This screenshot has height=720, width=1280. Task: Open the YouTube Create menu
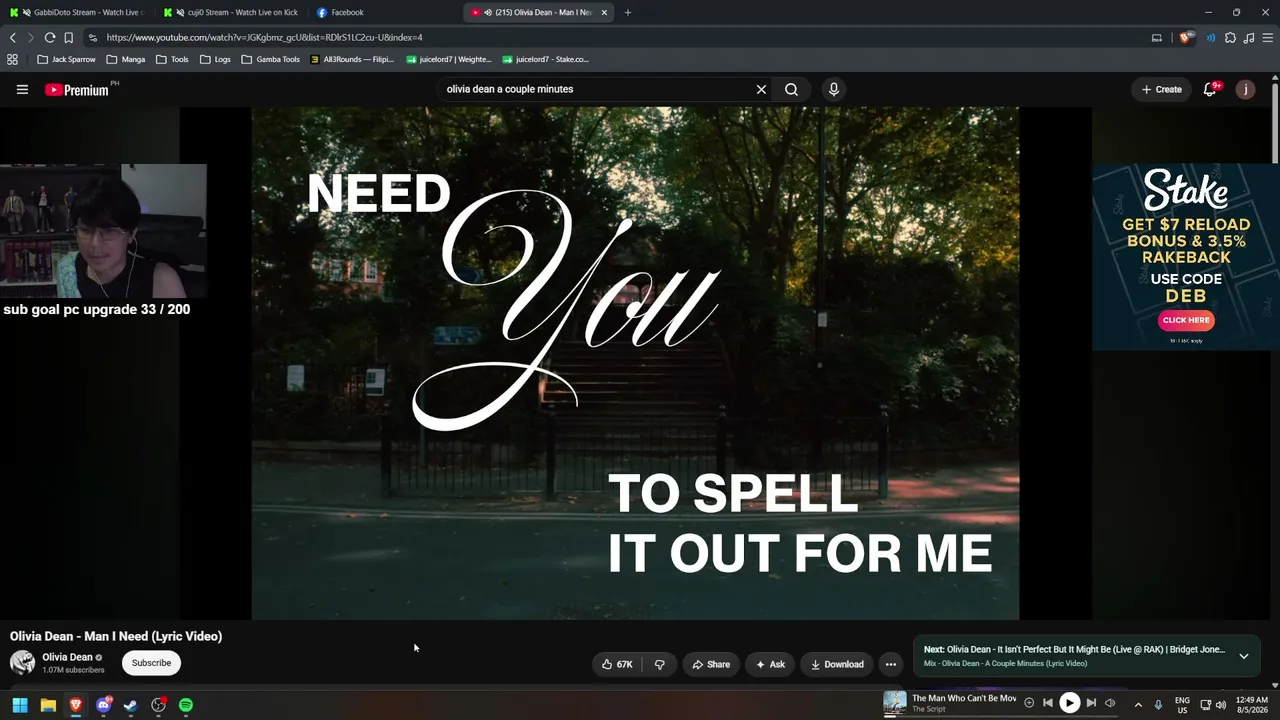(x=1162, y=89)
